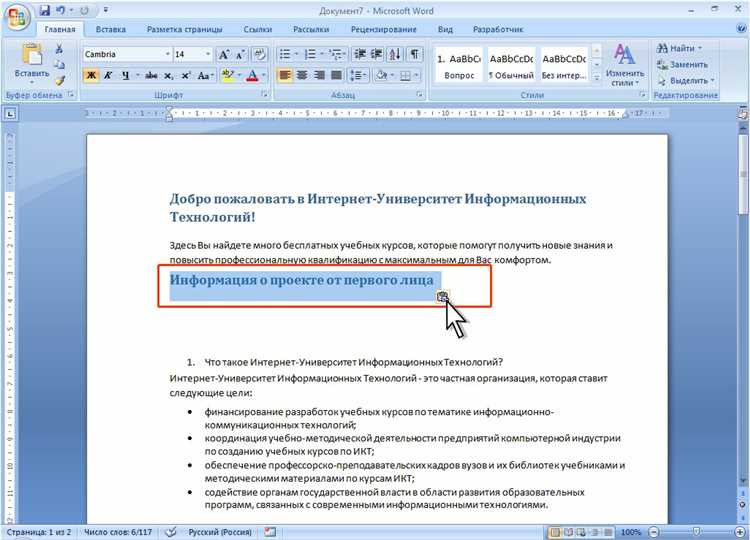
Task: Sort selected text alphabetically
Action: coord(395,54)
